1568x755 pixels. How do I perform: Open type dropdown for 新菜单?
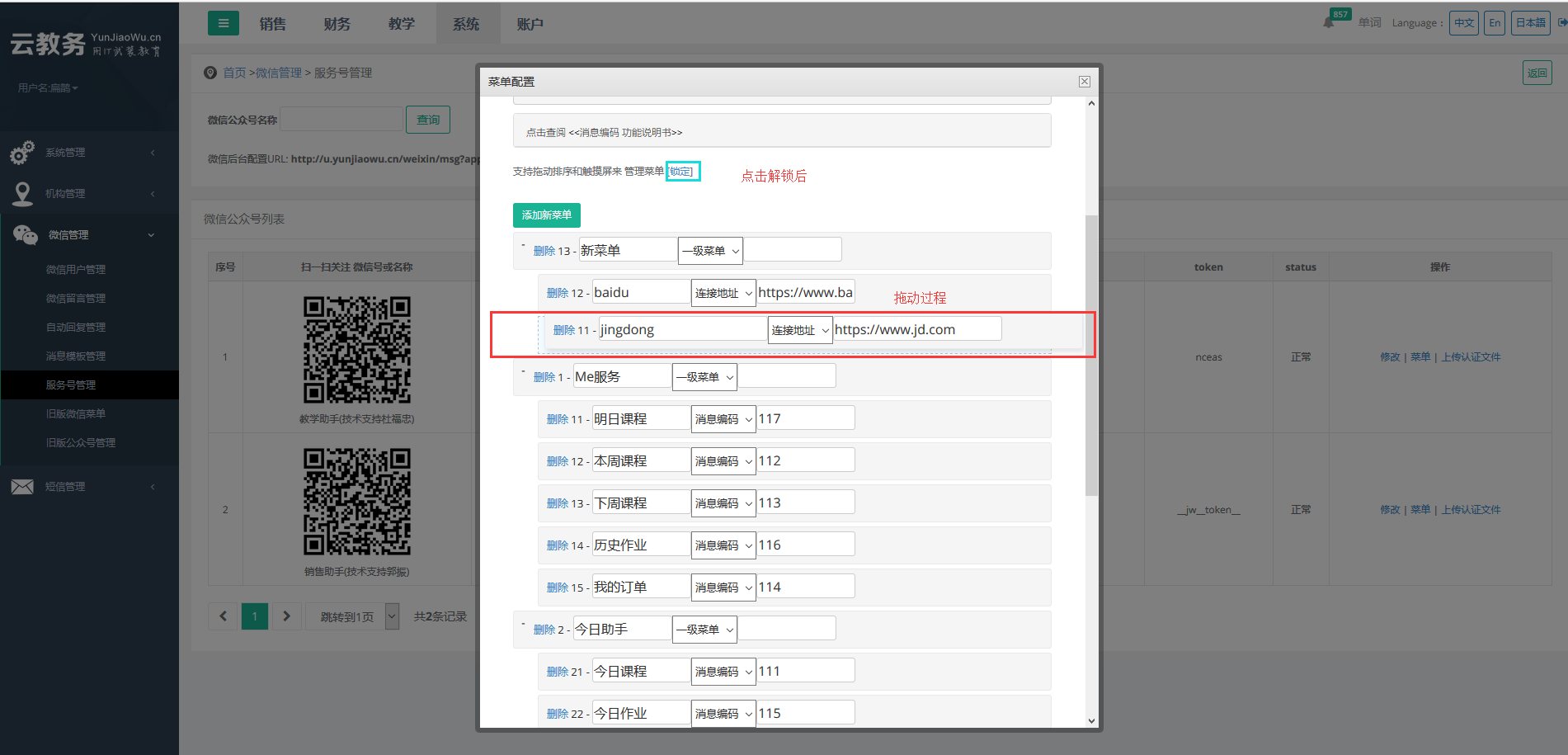tap(710, 251)
